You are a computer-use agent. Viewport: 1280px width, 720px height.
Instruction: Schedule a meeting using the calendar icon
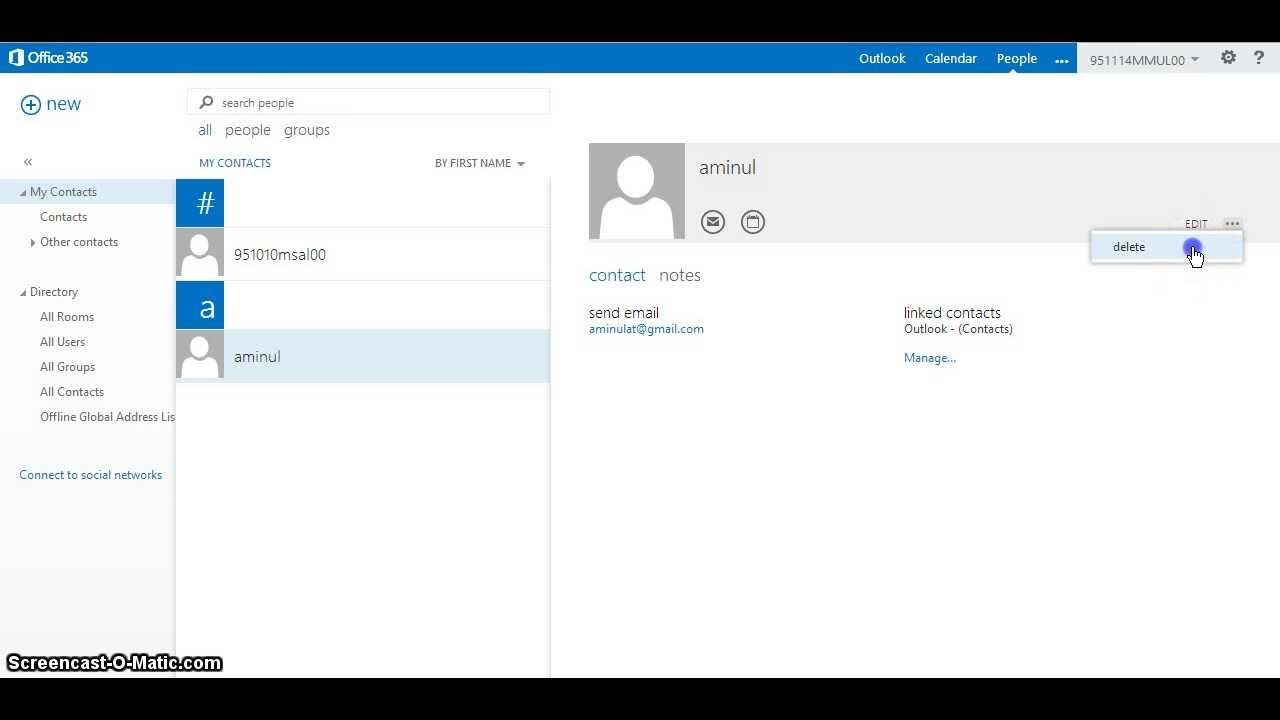753,222
